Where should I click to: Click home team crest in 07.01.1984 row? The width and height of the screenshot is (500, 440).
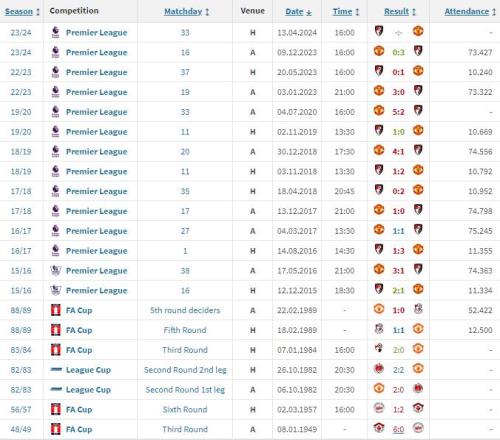(x=379, y=349)
